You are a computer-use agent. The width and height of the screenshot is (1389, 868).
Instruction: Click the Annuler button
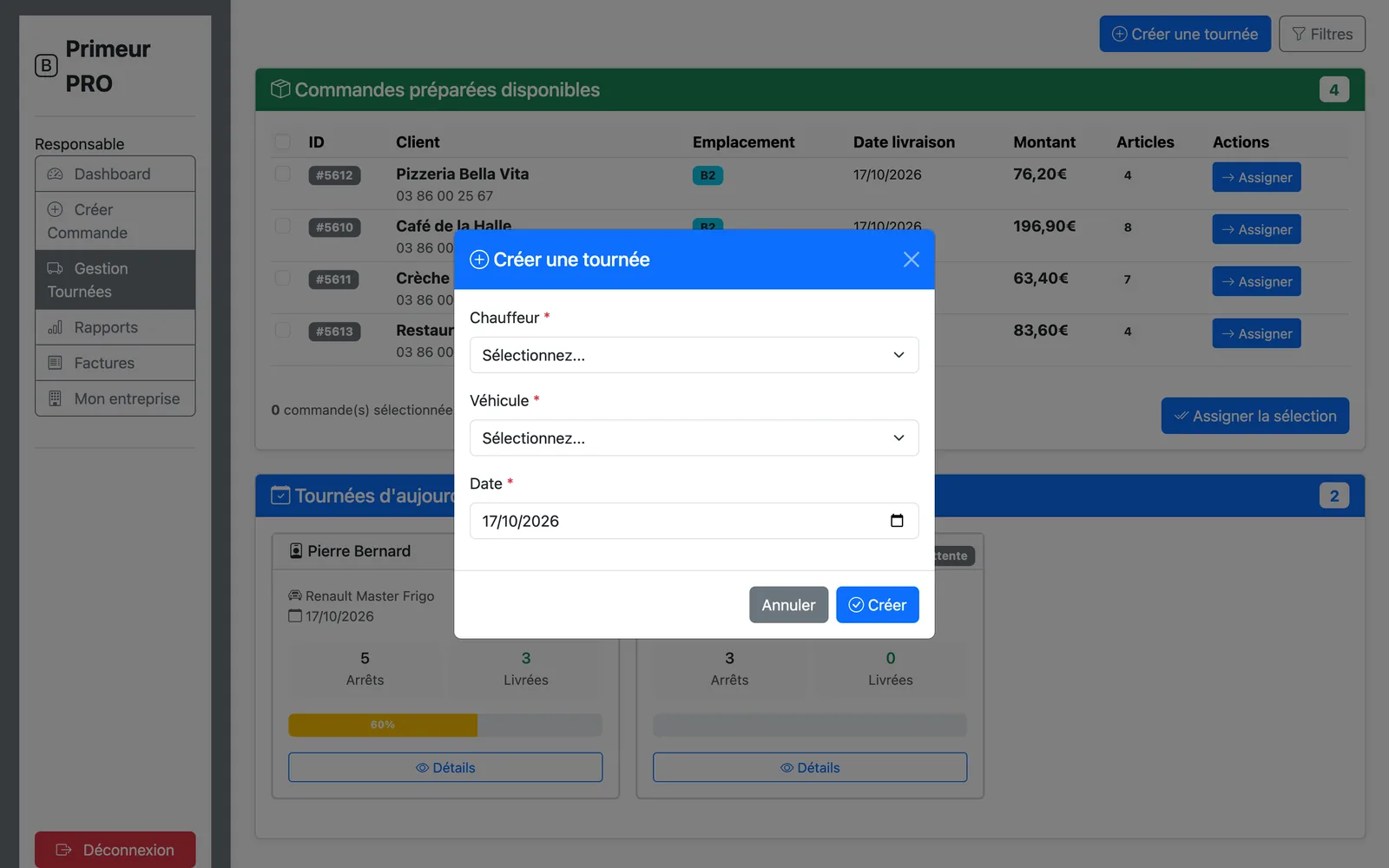click(788, 605)
